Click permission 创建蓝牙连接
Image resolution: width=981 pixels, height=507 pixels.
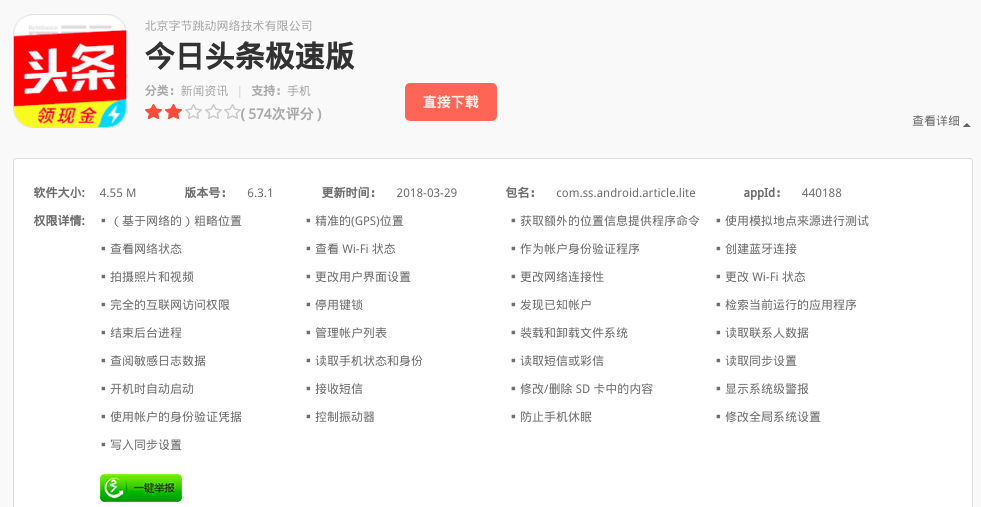[x=761, y=249]
